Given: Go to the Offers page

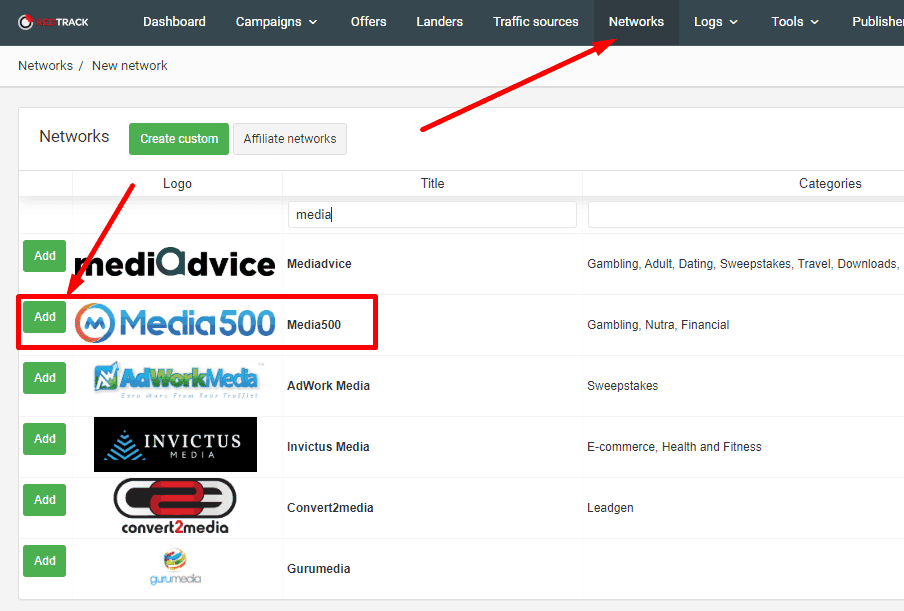Looking at the screenshot, I should point(368,22).
